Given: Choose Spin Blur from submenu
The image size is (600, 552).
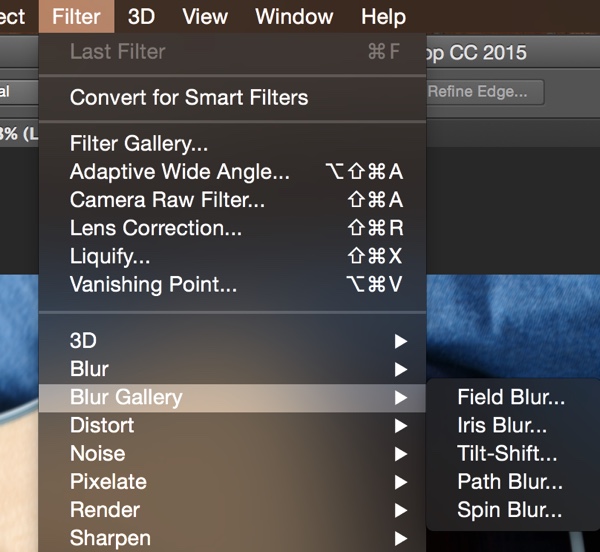Looking at the screenshot, I should point(509,510).
